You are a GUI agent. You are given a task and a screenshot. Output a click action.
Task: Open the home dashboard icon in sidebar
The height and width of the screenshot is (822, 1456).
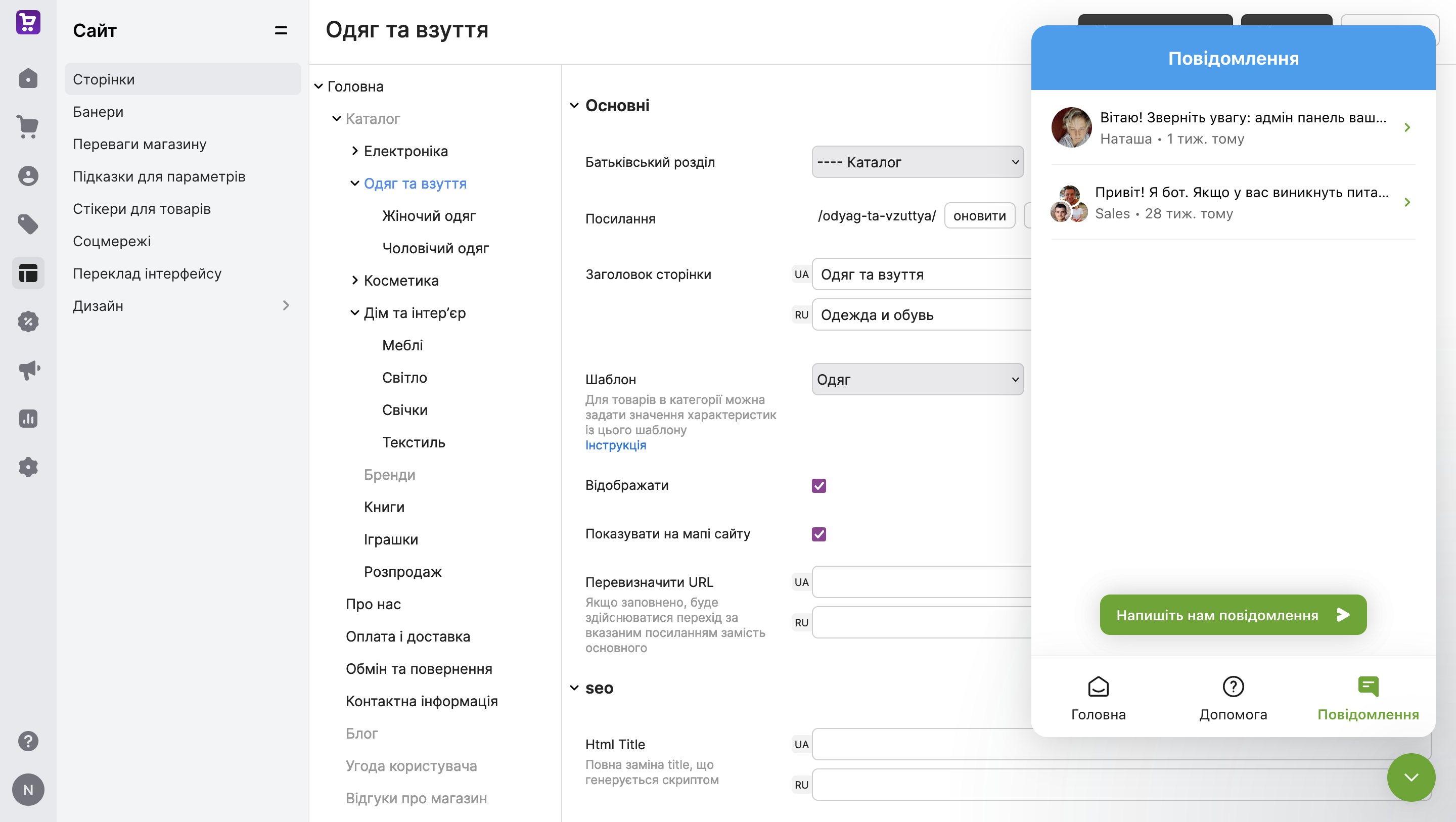click(x=28, y=78)
